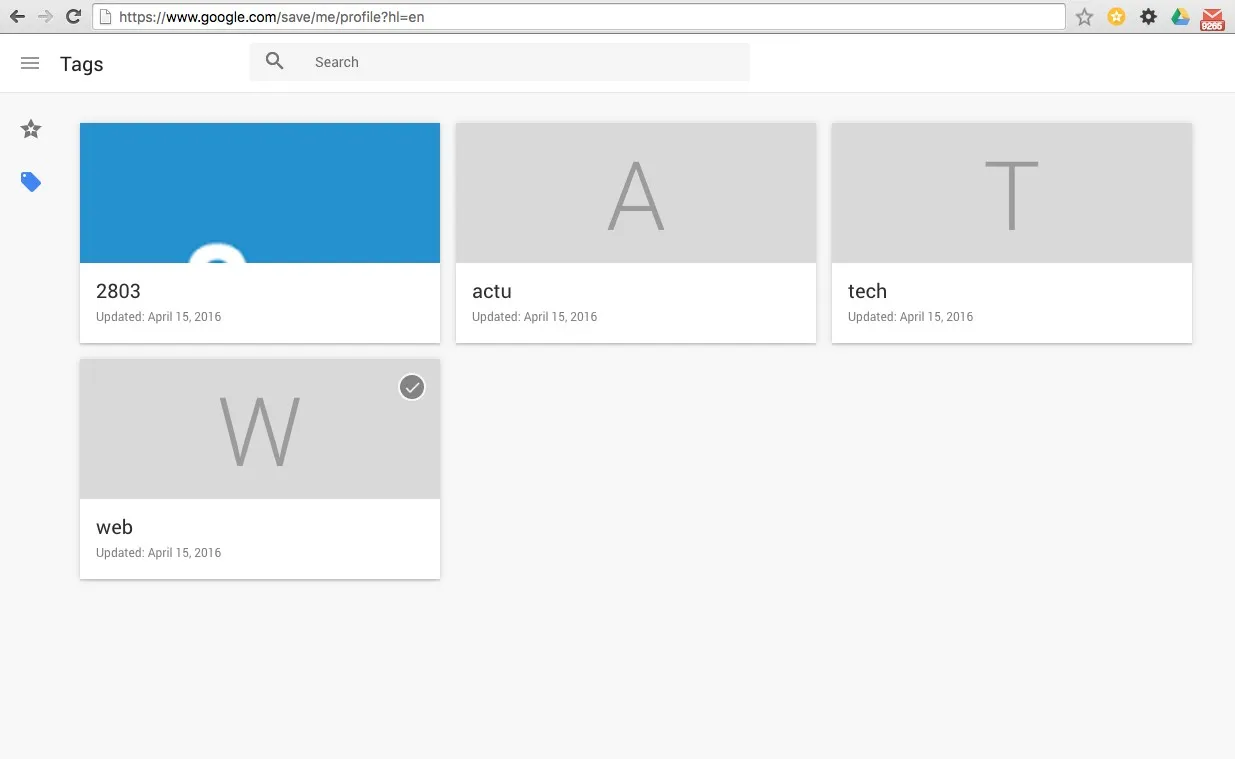Screen dimensions: 1235x759
Task: Open the starred saves sidebar icon
Action: pyautogui.click(x=31, y=129)
